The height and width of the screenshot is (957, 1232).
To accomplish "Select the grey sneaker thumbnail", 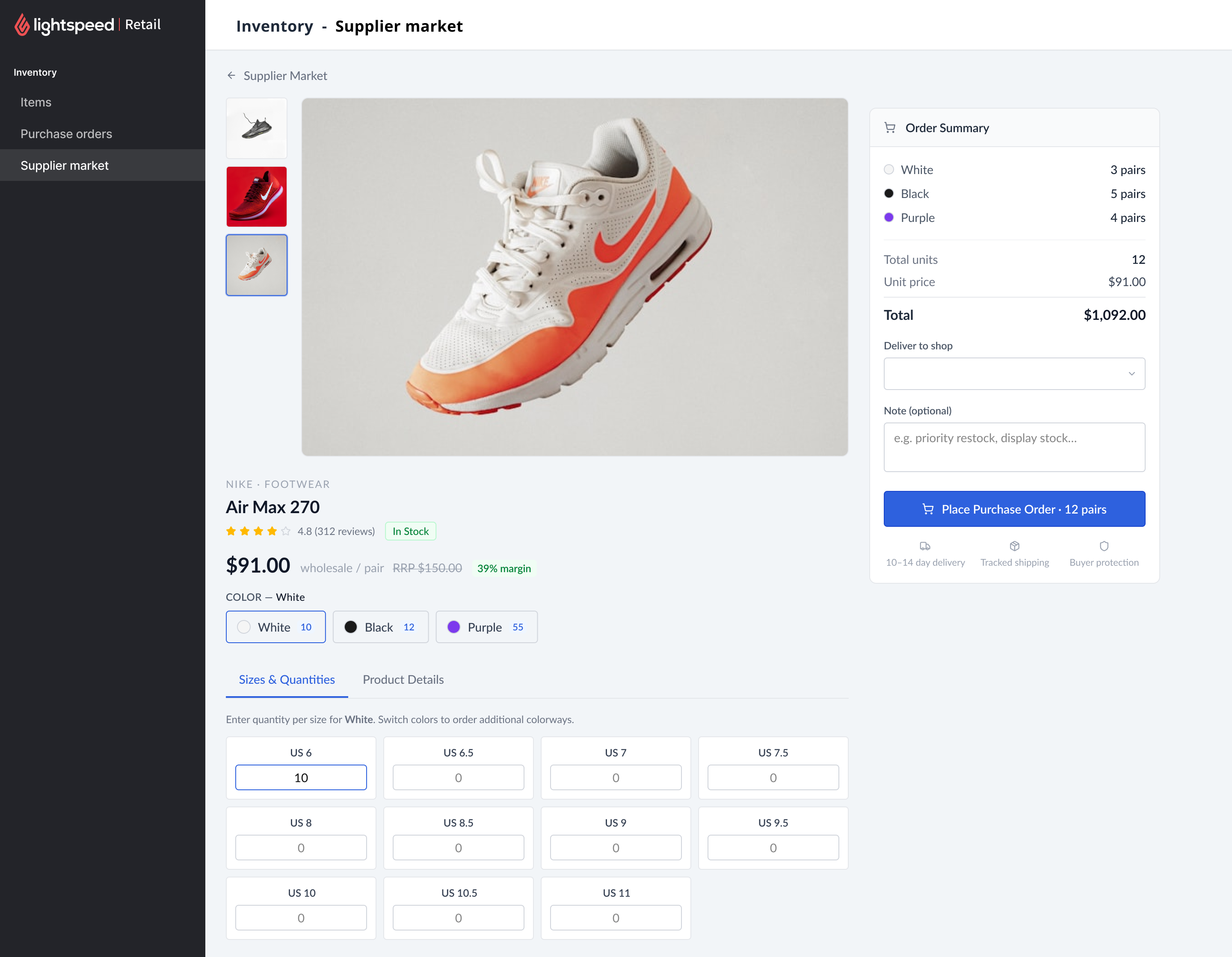I will click(257, 128).
